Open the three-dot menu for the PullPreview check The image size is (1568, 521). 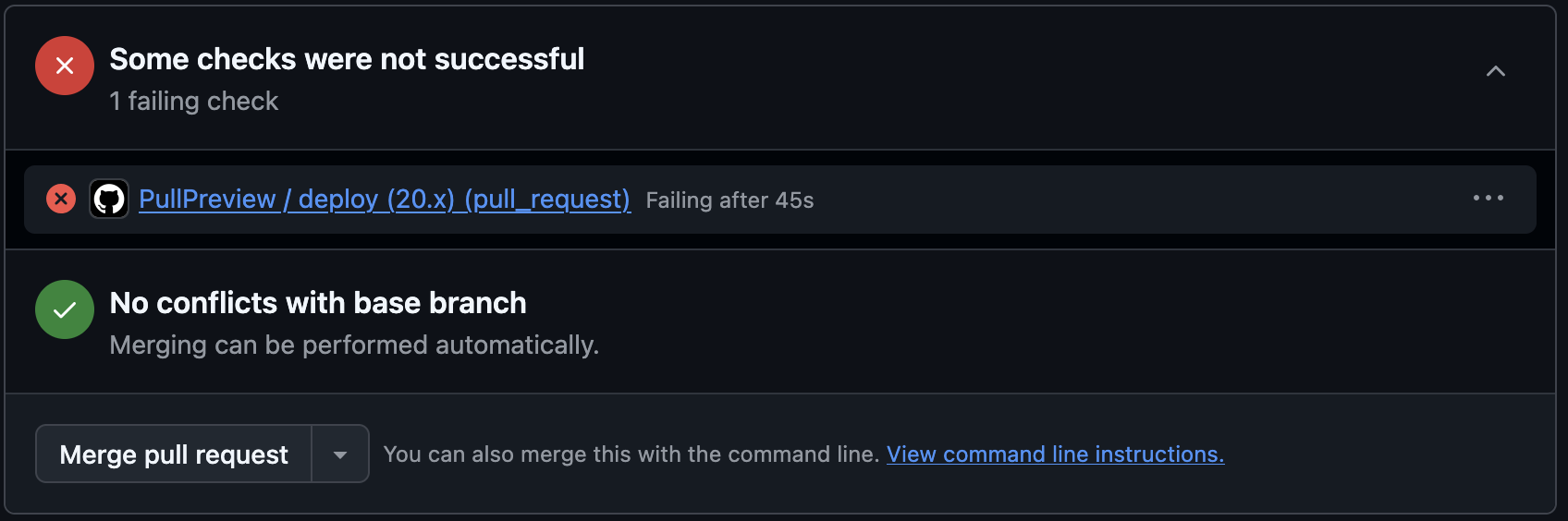1488,199
